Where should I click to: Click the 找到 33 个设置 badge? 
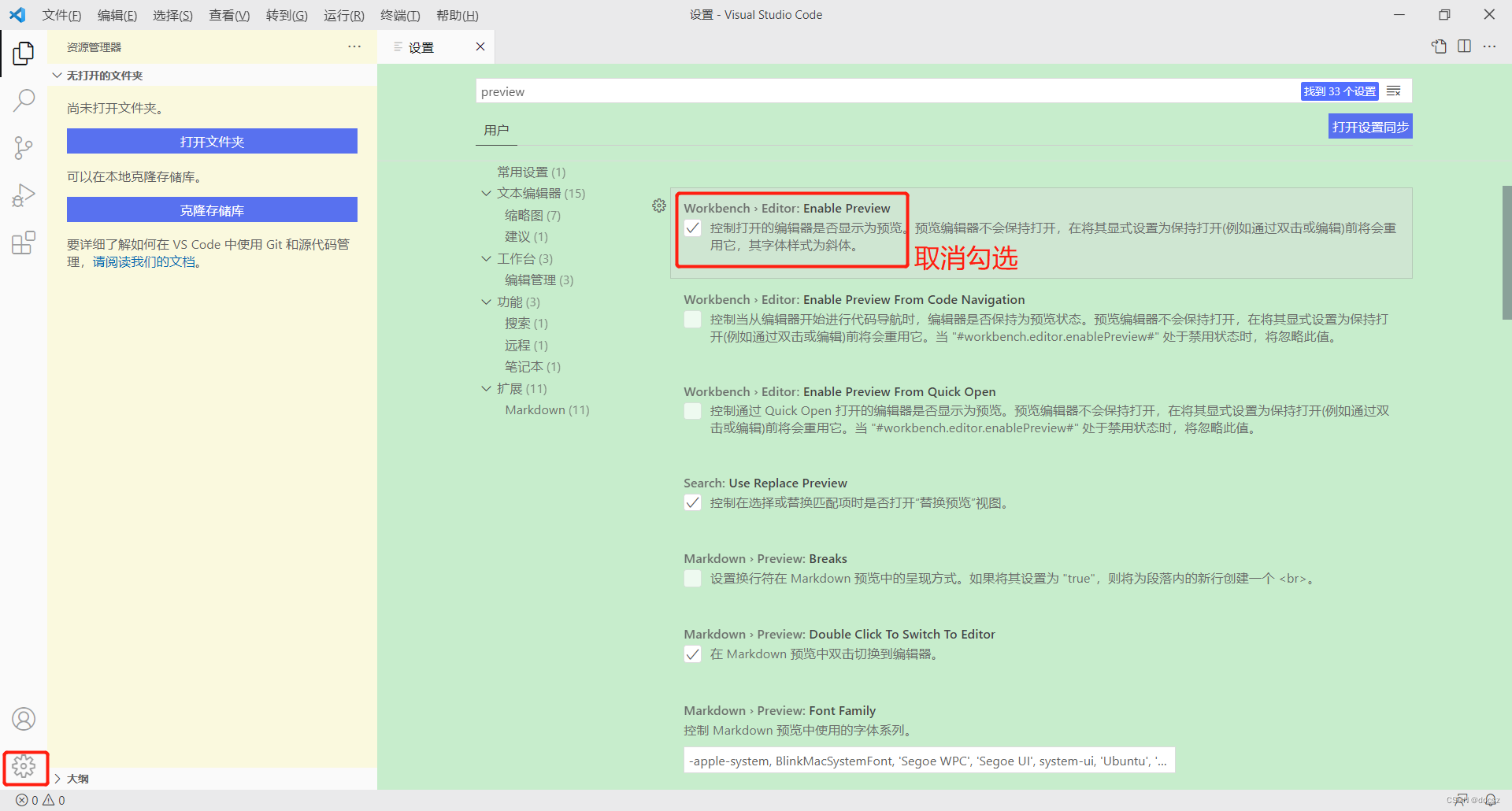point(1340,91)
